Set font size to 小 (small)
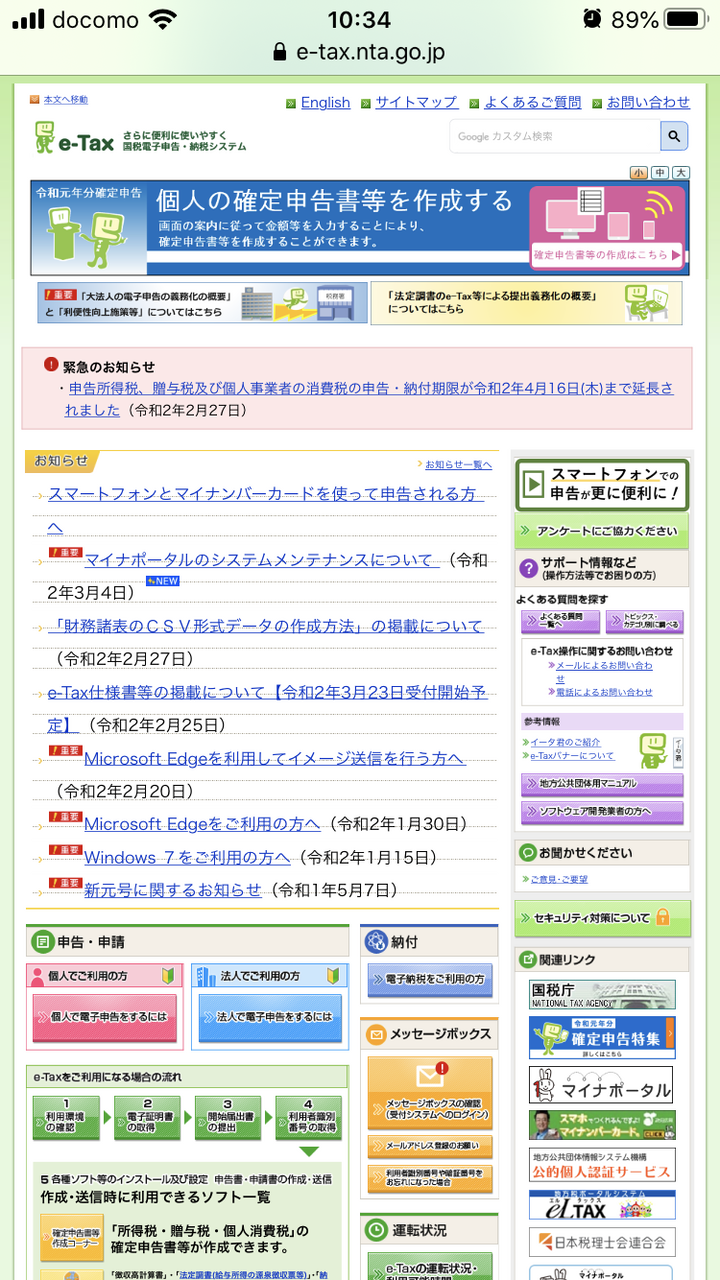The height and width of the screenshot is (1280, 720). coord(638,173)
